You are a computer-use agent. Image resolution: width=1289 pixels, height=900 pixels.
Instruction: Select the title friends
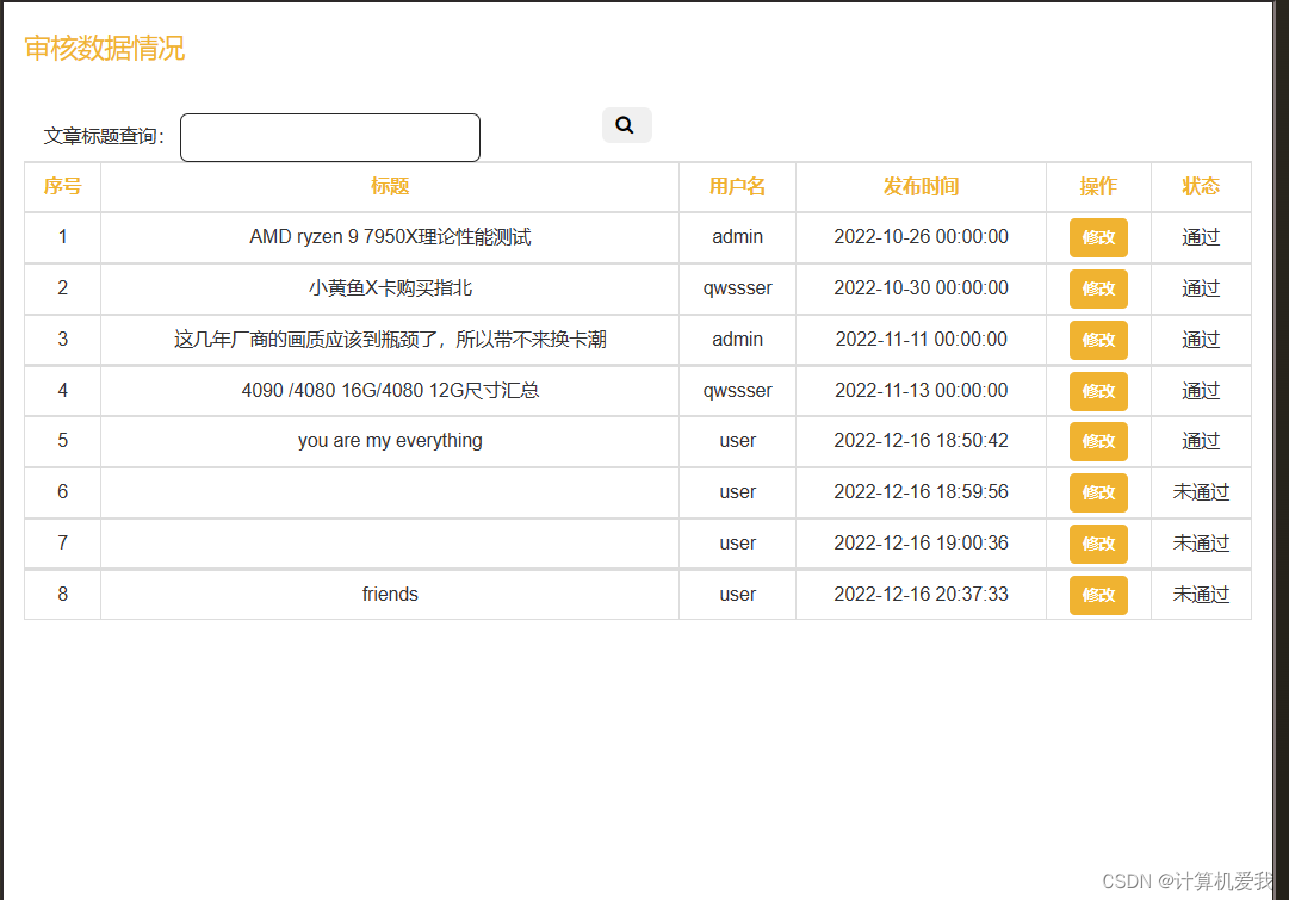390,594
